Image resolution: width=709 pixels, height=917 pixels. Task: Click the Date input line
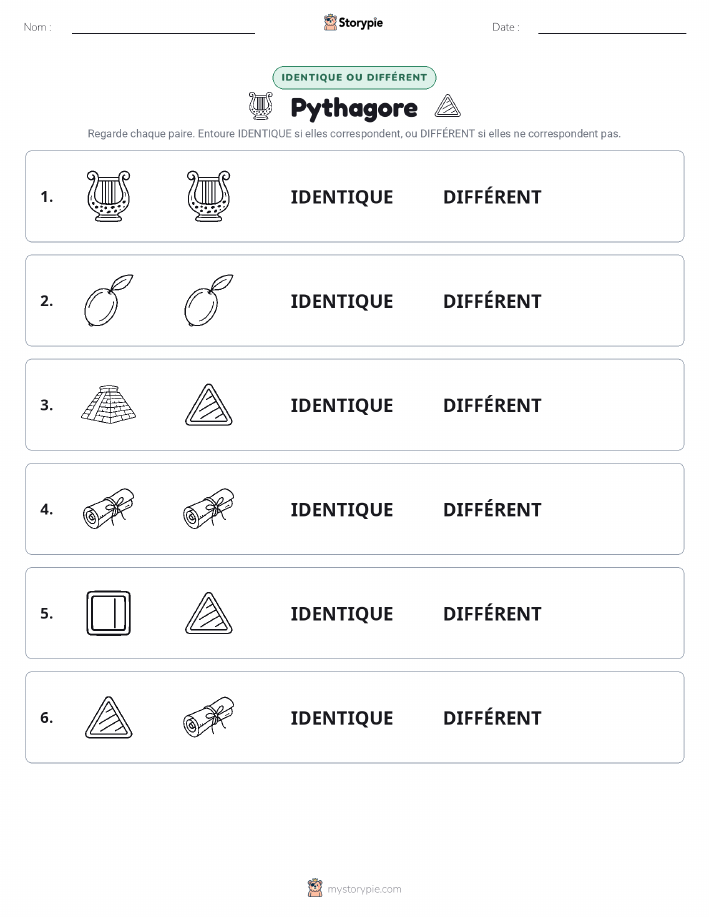pyautogui.click(x=612, y=28)
